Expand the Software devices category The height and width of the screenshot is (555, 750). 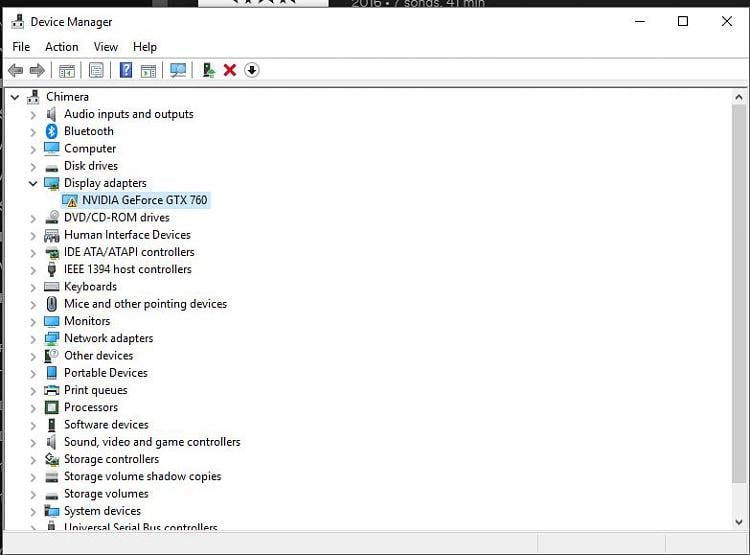[x=33, y=426]
